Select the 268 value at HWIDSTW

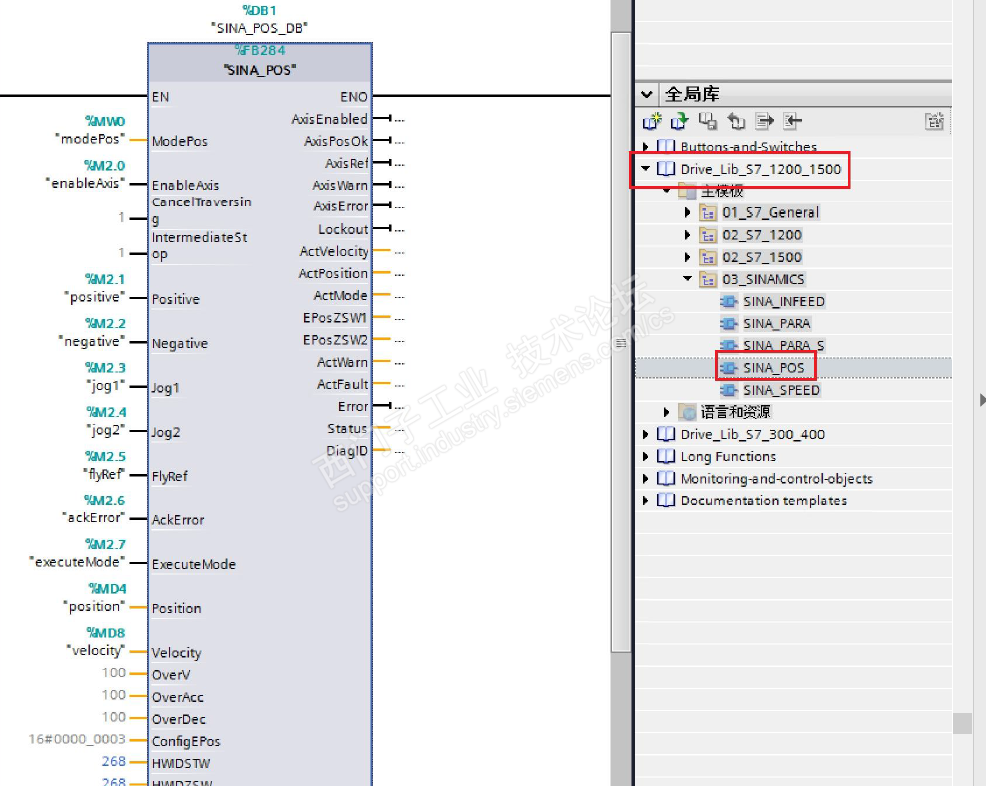114,761
